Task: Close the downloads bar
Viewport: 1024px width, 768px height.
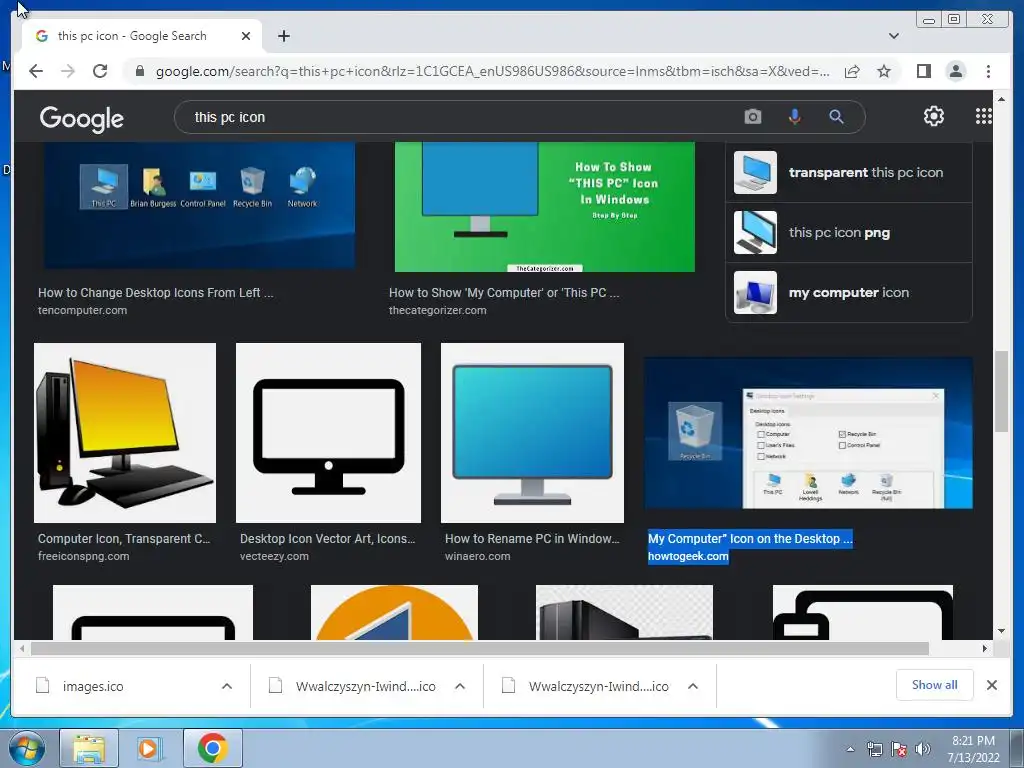Action: [991, 685]
